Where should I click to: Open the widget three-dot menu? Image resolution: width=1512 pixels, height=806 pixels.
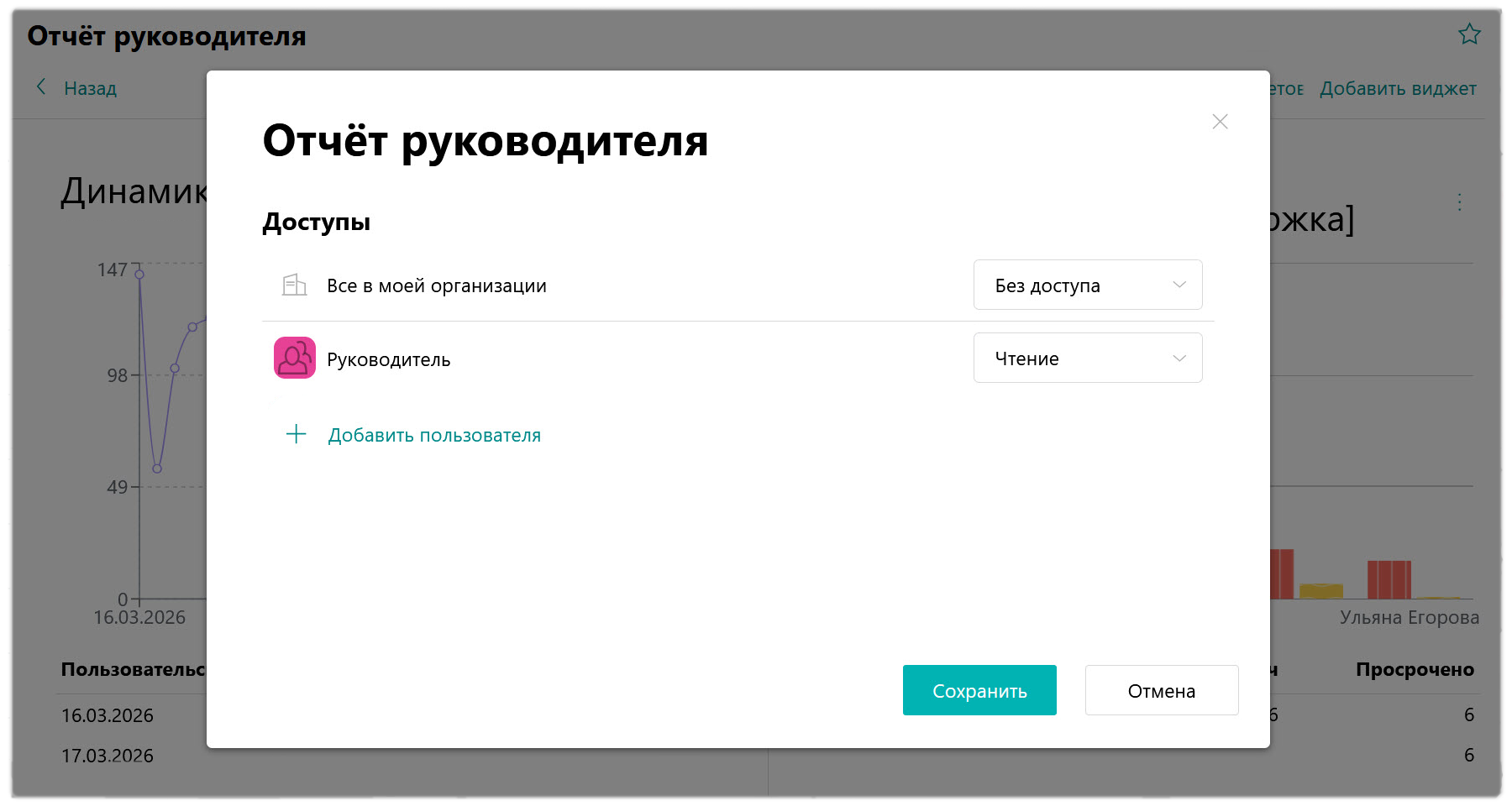1459,202
